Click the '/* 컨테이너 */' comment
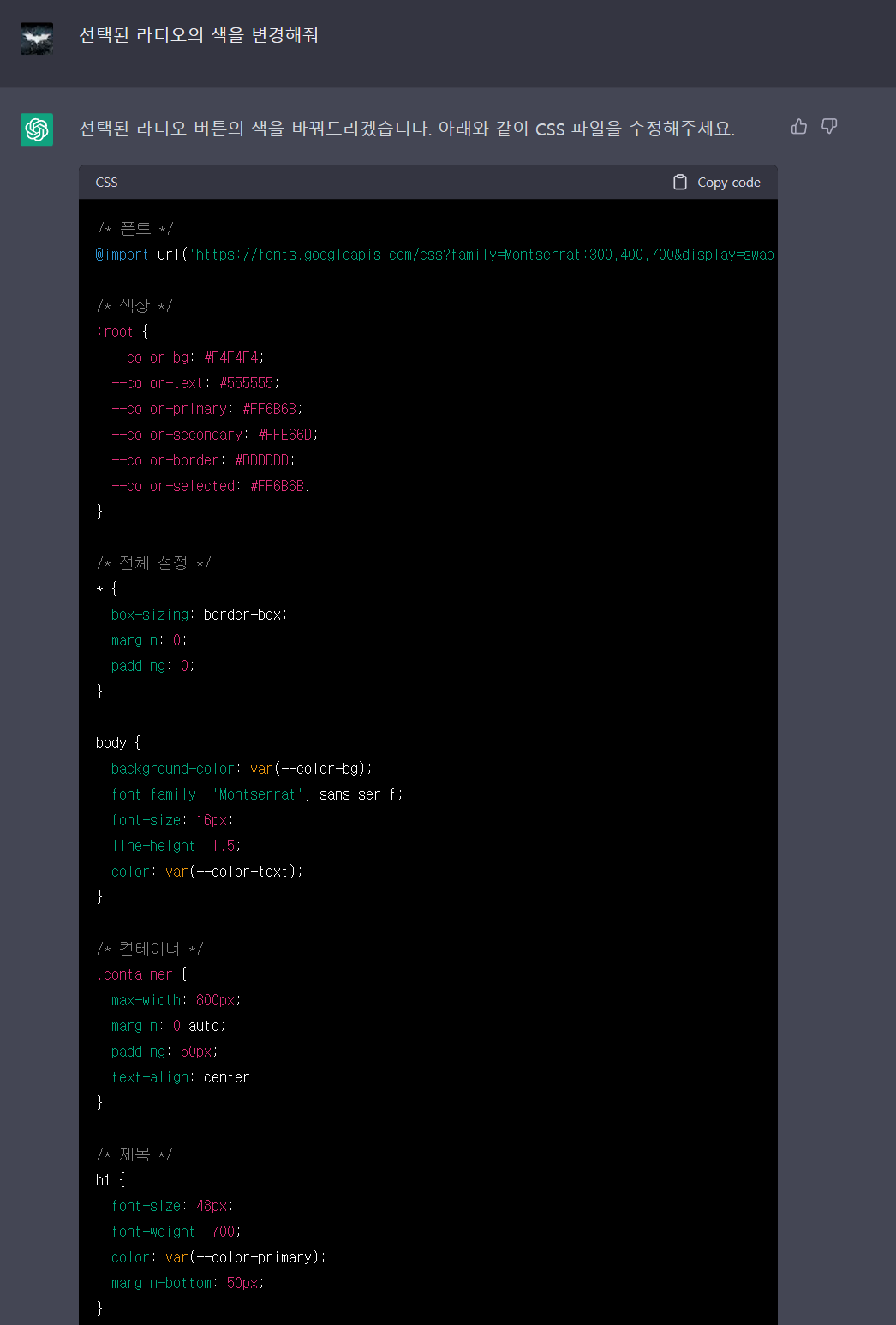Screen dimensions: 896x1325 pos(150,948)
